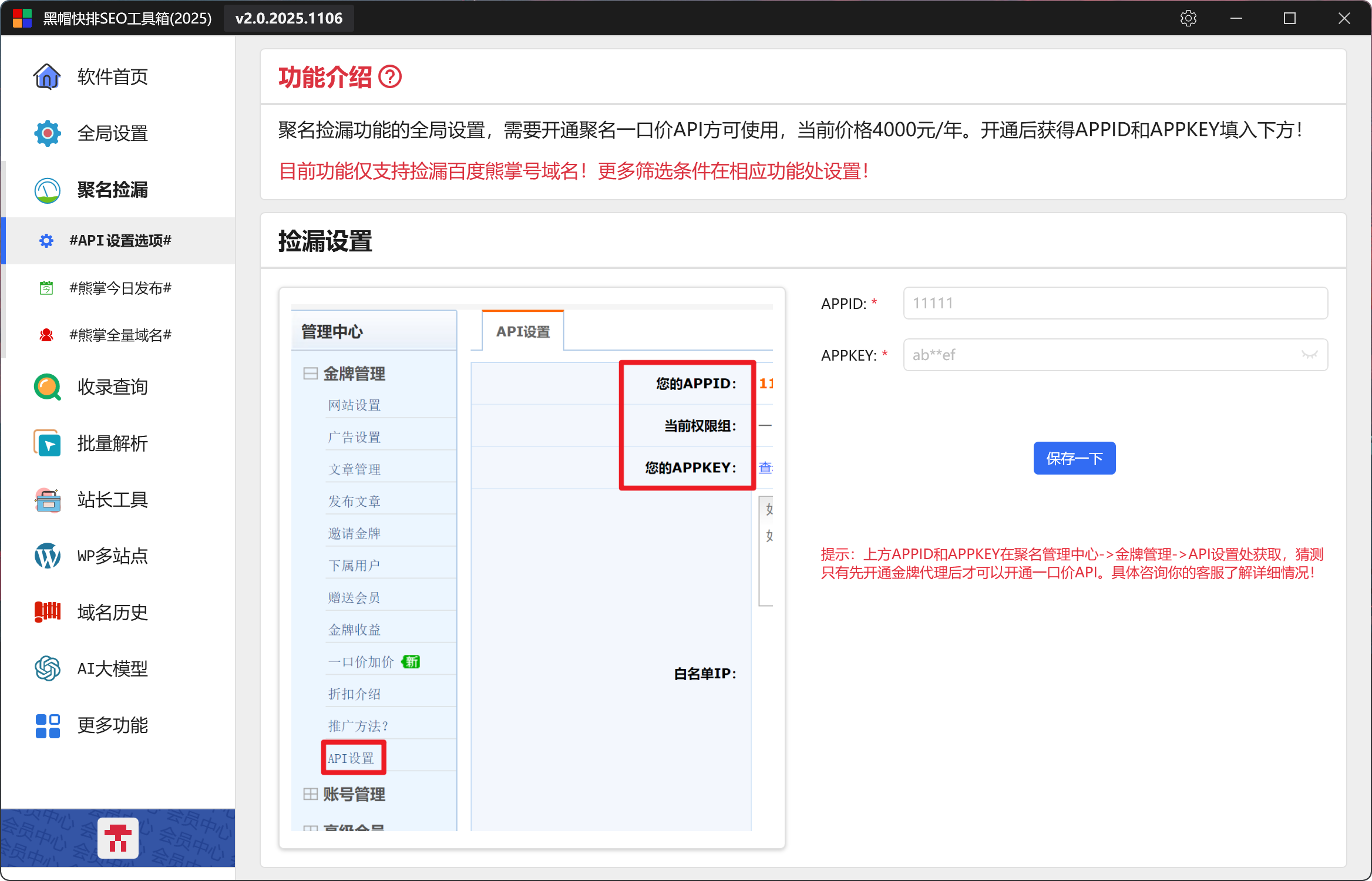Open #熊掌全量域名# submenu item

pyautogui.click(x=120, y=335)
